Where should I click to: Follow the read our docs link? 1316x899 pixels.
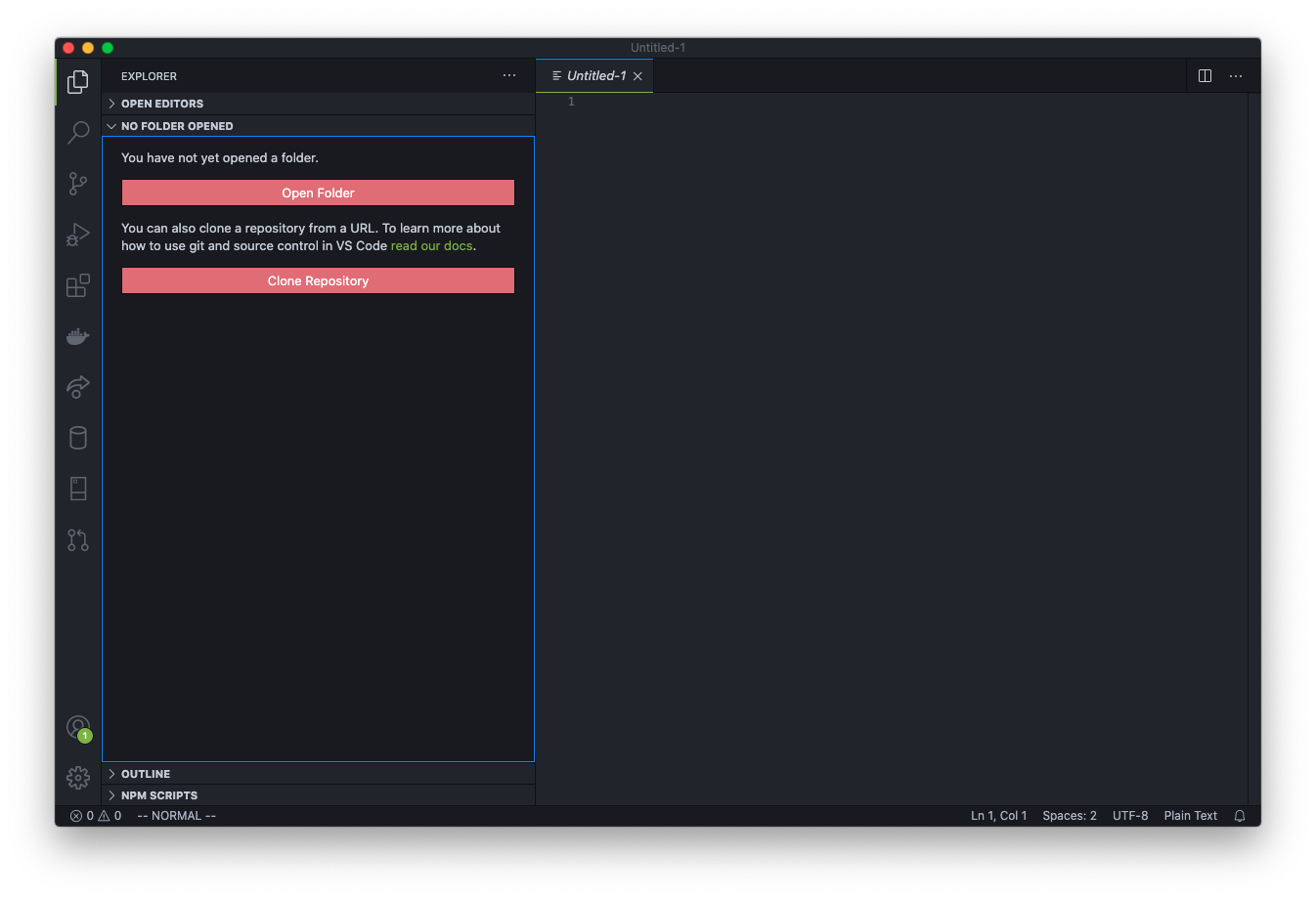point(431,246)
